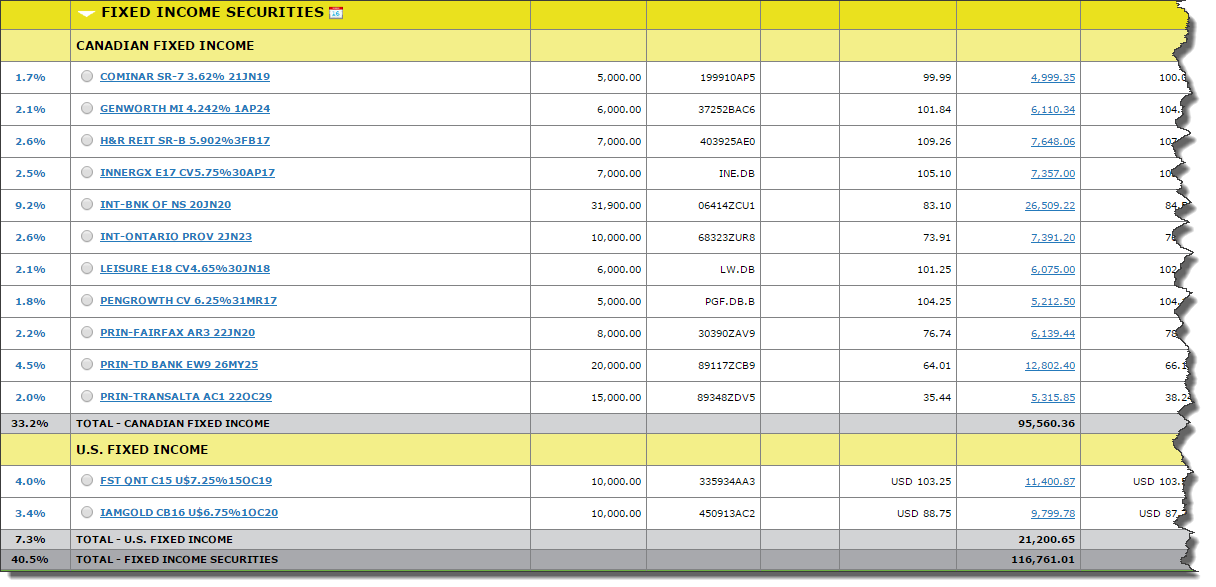Open the 11,400.87 value link

[1049, 481]
